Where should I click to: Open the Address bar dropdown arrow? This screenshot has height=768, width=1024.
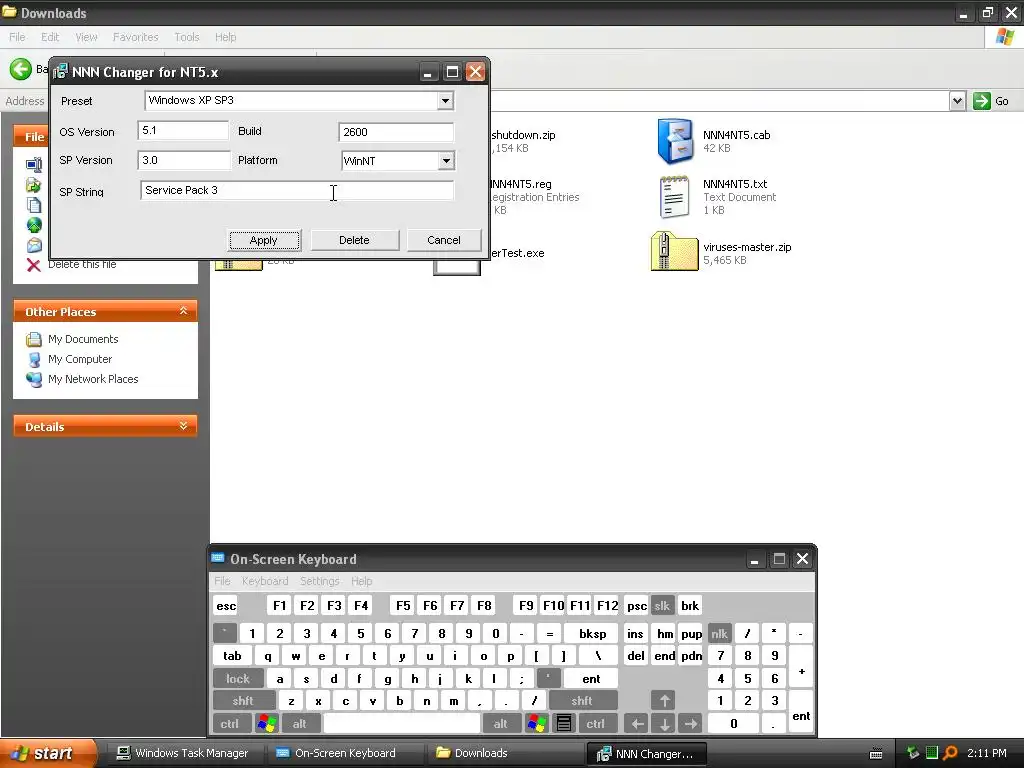click(957, 101)
